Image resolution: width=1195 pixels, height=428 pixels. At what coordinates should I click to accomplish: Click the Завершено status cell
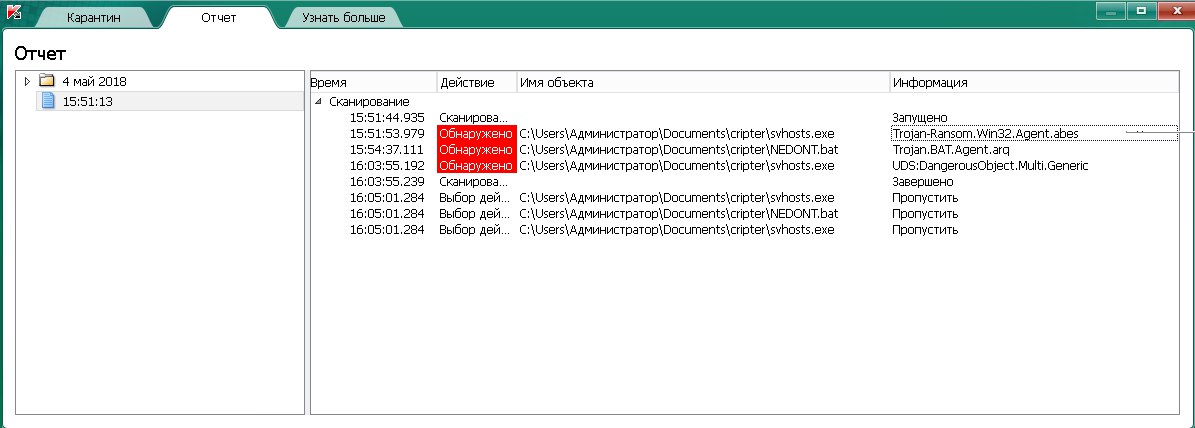(x=923, y=182)
